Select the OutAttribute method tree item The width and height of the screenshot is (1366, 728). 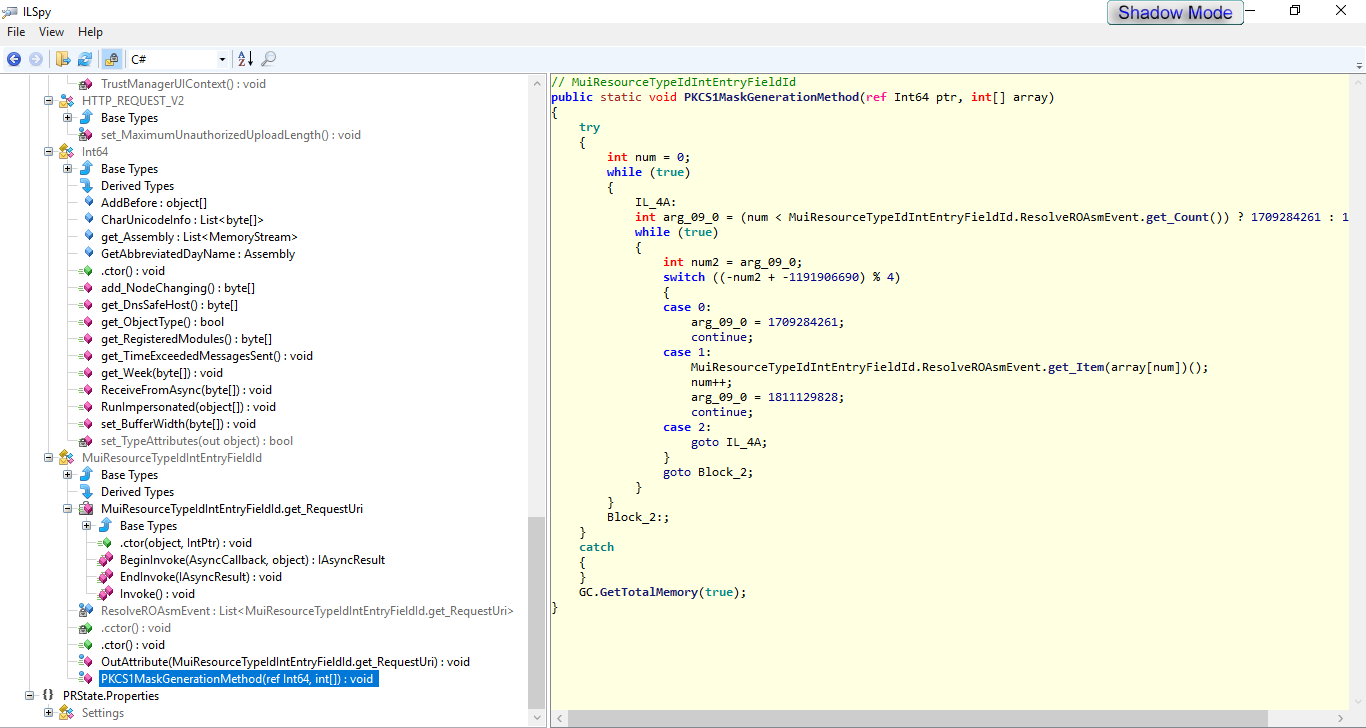pos(285,662)
